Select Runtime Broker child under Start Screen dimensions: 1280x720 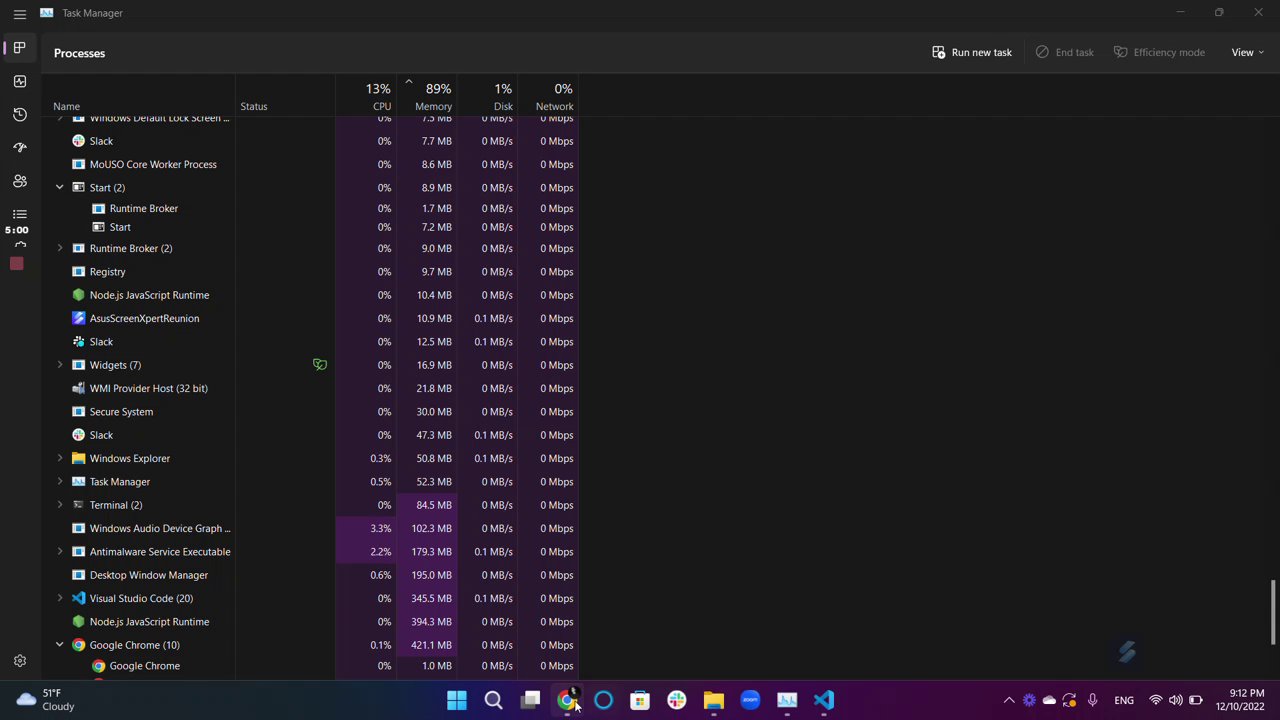click(x=309, y=208)
